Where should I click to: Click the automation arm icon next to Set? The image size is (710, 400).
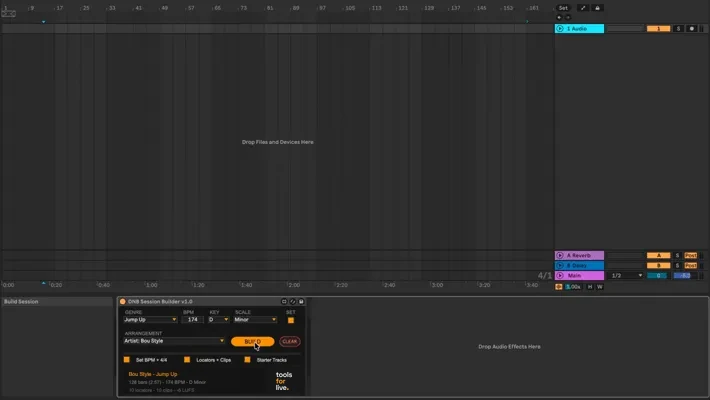pyautogui.click(x=583, y=8)
